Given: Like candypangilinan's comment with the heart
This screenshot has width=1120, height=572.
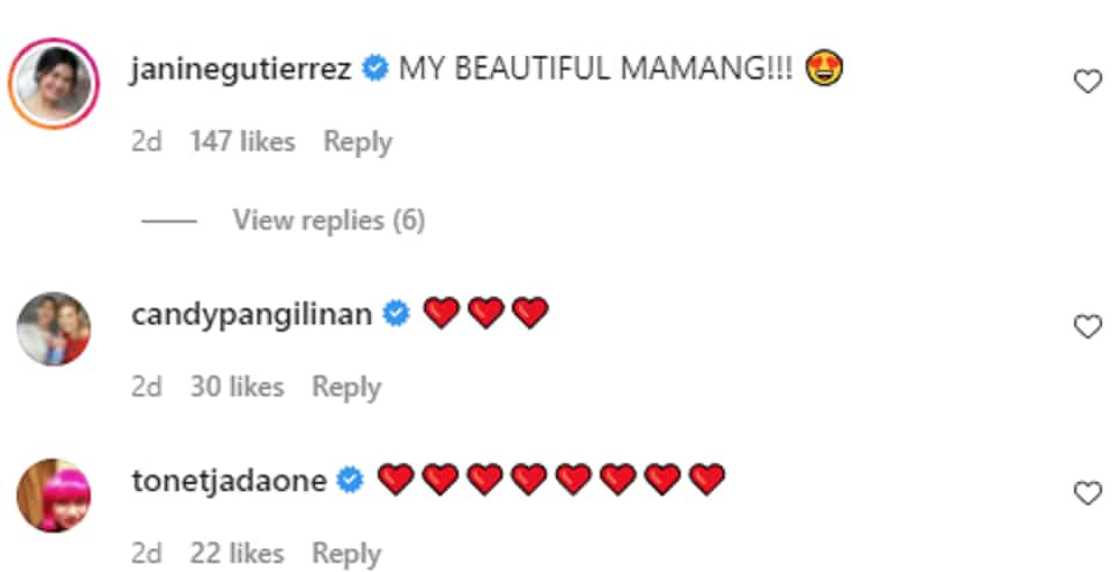Looking at the screenshot, I should tap(1087, 327).
